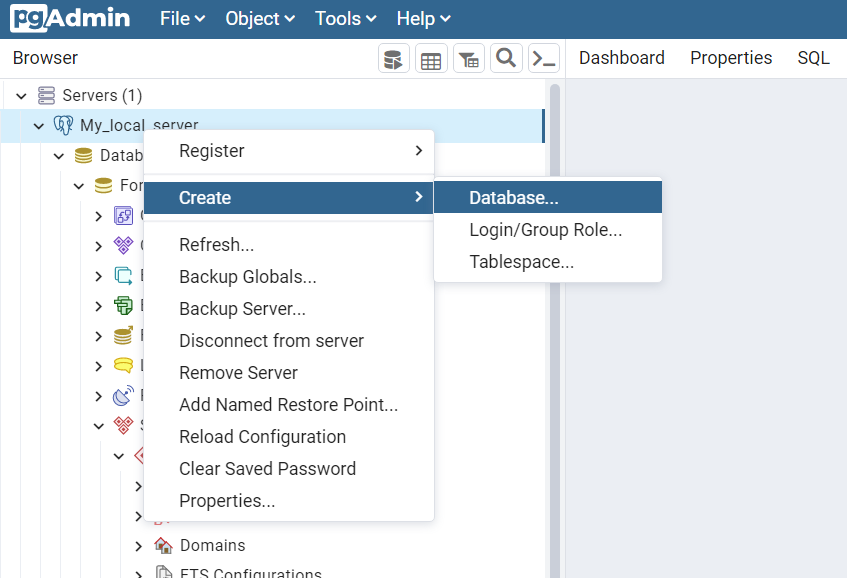Image resolution: width=847 pixels, height=578 pixels.
Task: Launch the PSQL Tool terminal icon
Action: click(543, 59)
